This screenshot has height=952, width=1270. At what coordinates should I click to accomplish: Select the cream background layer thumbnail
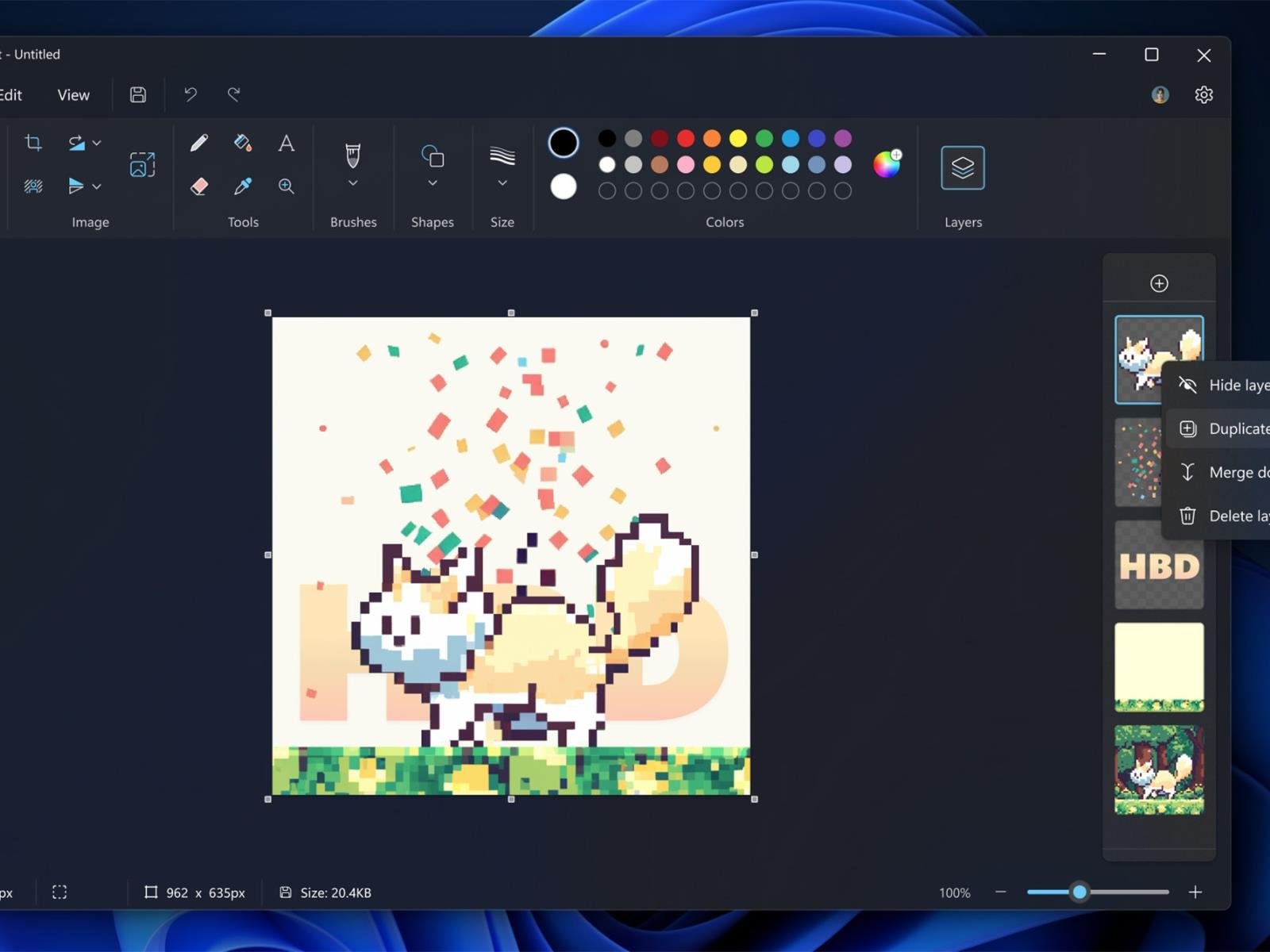pyautogui.click(x=1159, y=667)
